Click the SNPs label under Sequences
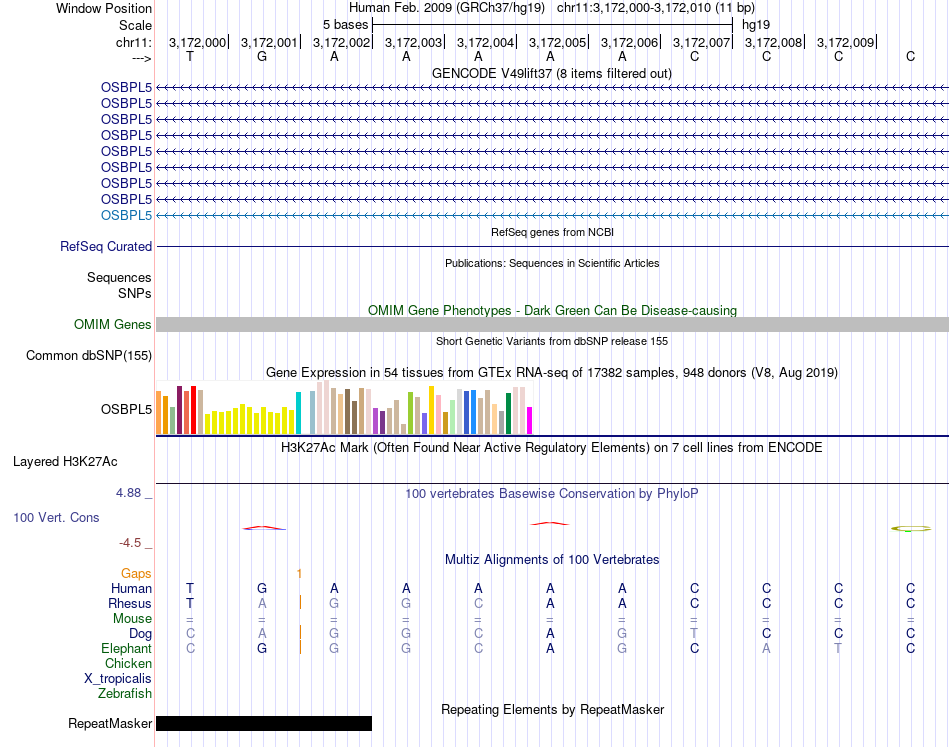Image resolution: width=950 pixels, height=747 pixels. [135, 293]
